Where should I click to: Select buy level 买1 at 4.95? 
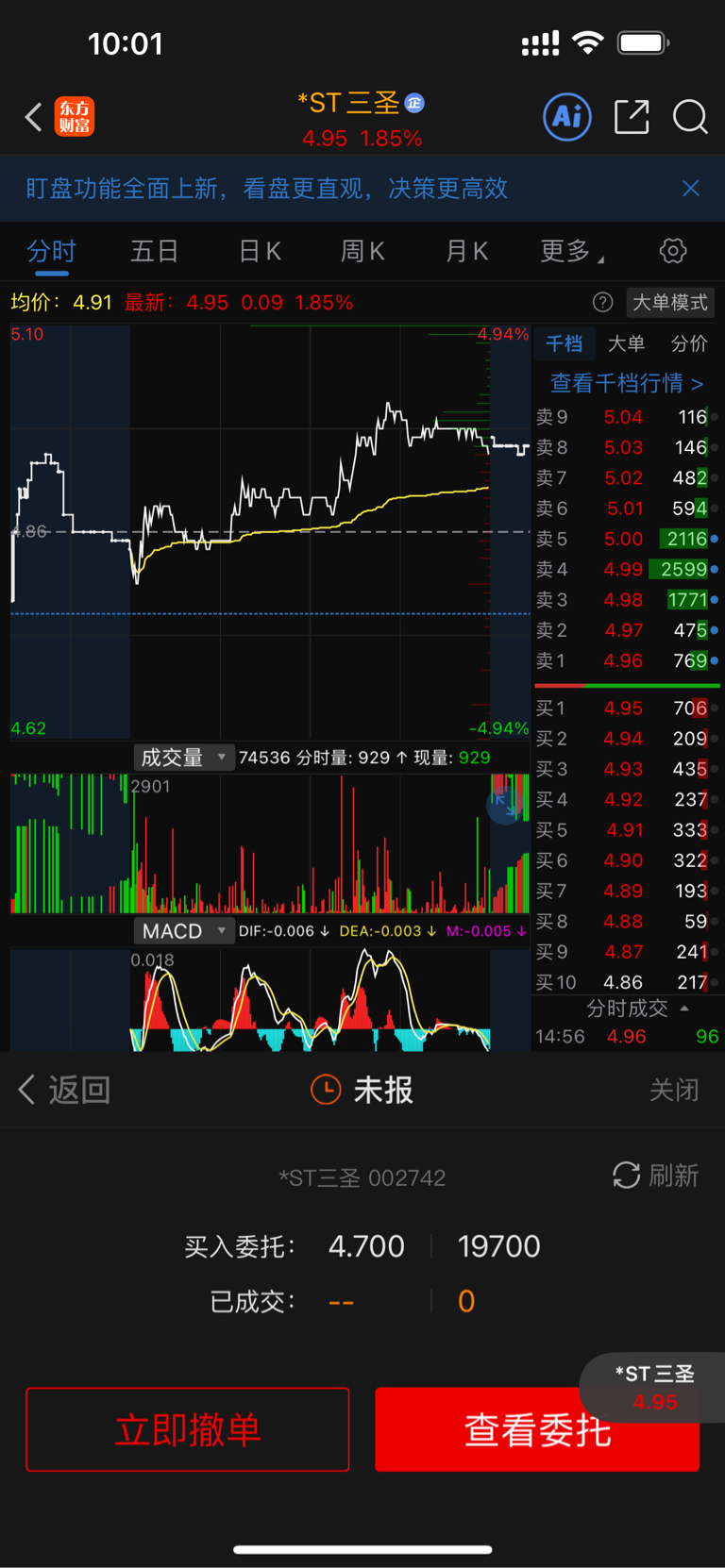point(627,708)
